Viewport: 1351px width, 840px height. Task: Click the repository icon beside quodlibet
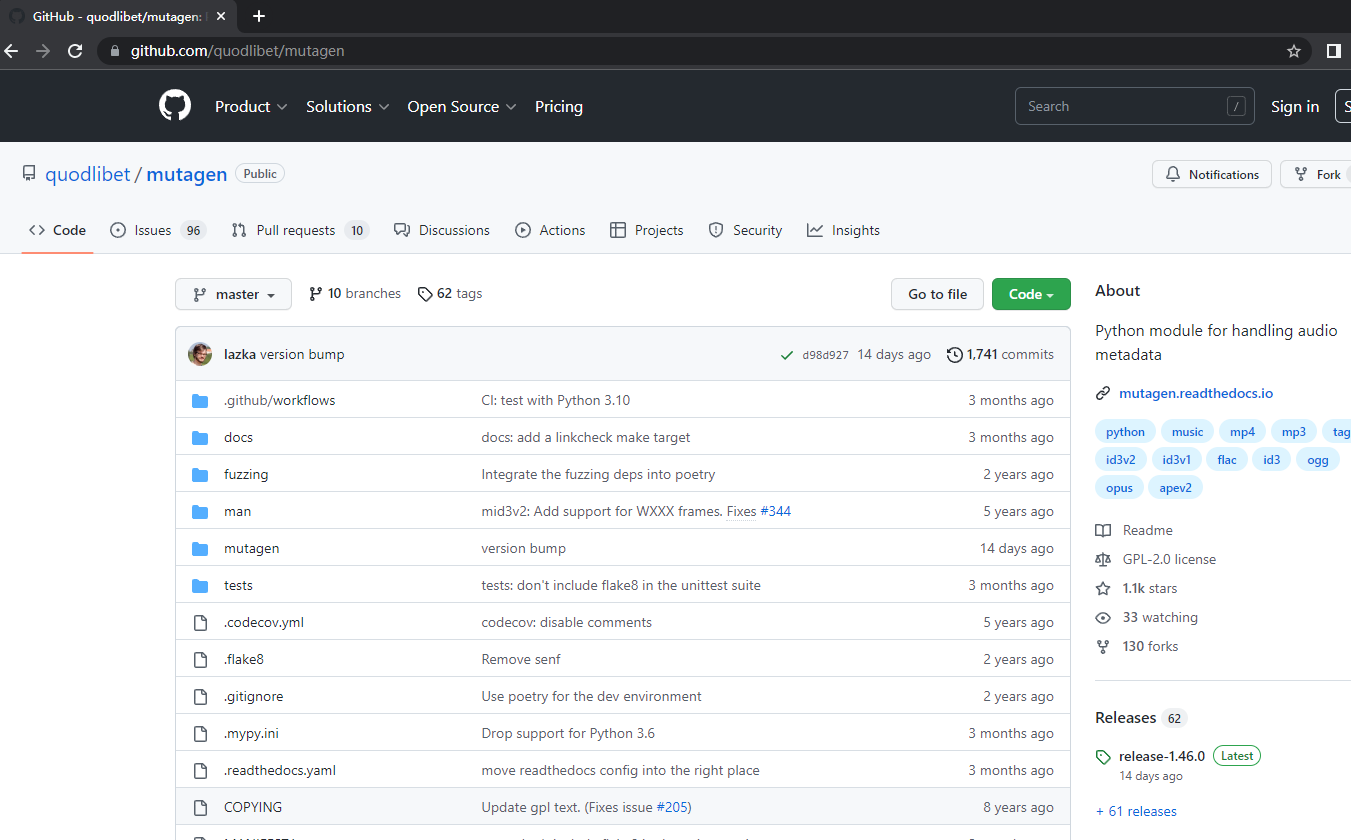pos(29,174)
